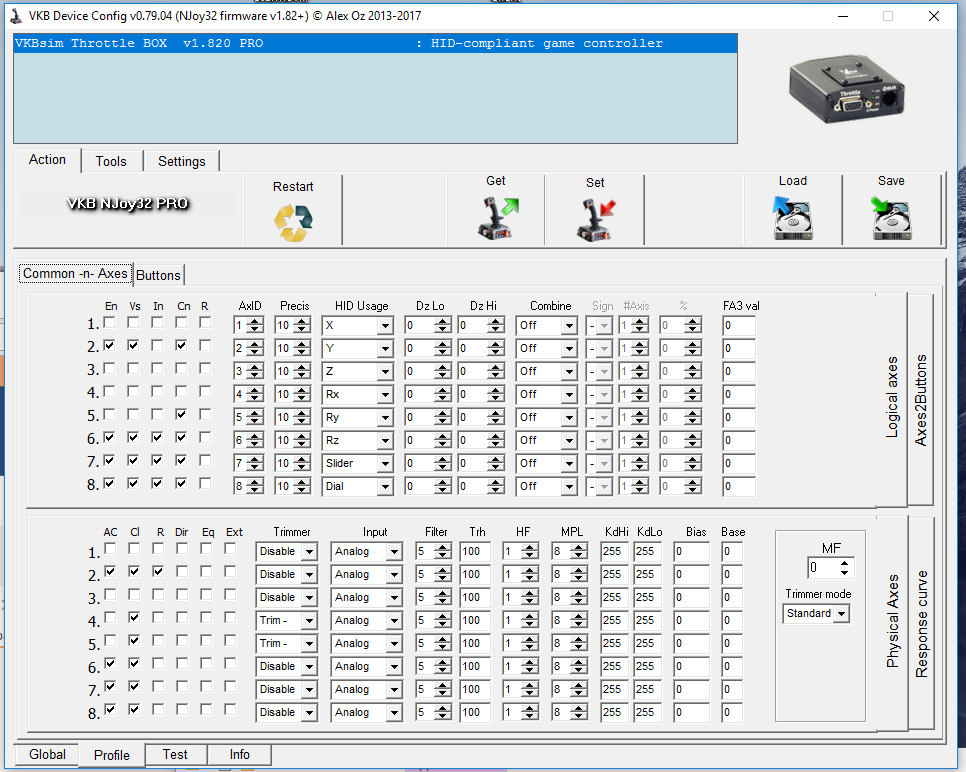Open the Test bottom tab
This screenshot has width=966, height=772.
tap(175, 755)
